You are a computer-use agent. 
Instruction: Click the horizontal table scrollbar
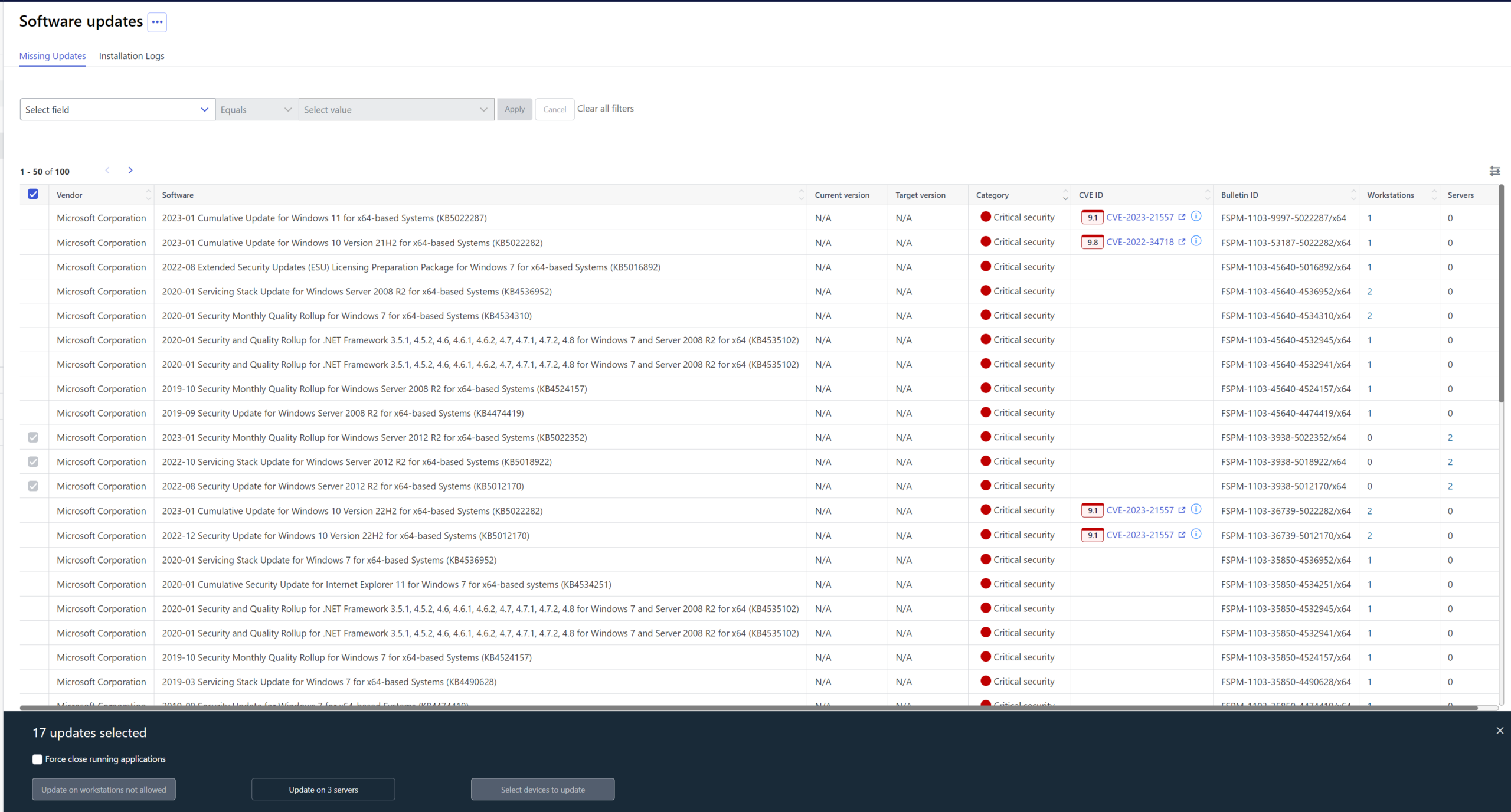point(748,708)
